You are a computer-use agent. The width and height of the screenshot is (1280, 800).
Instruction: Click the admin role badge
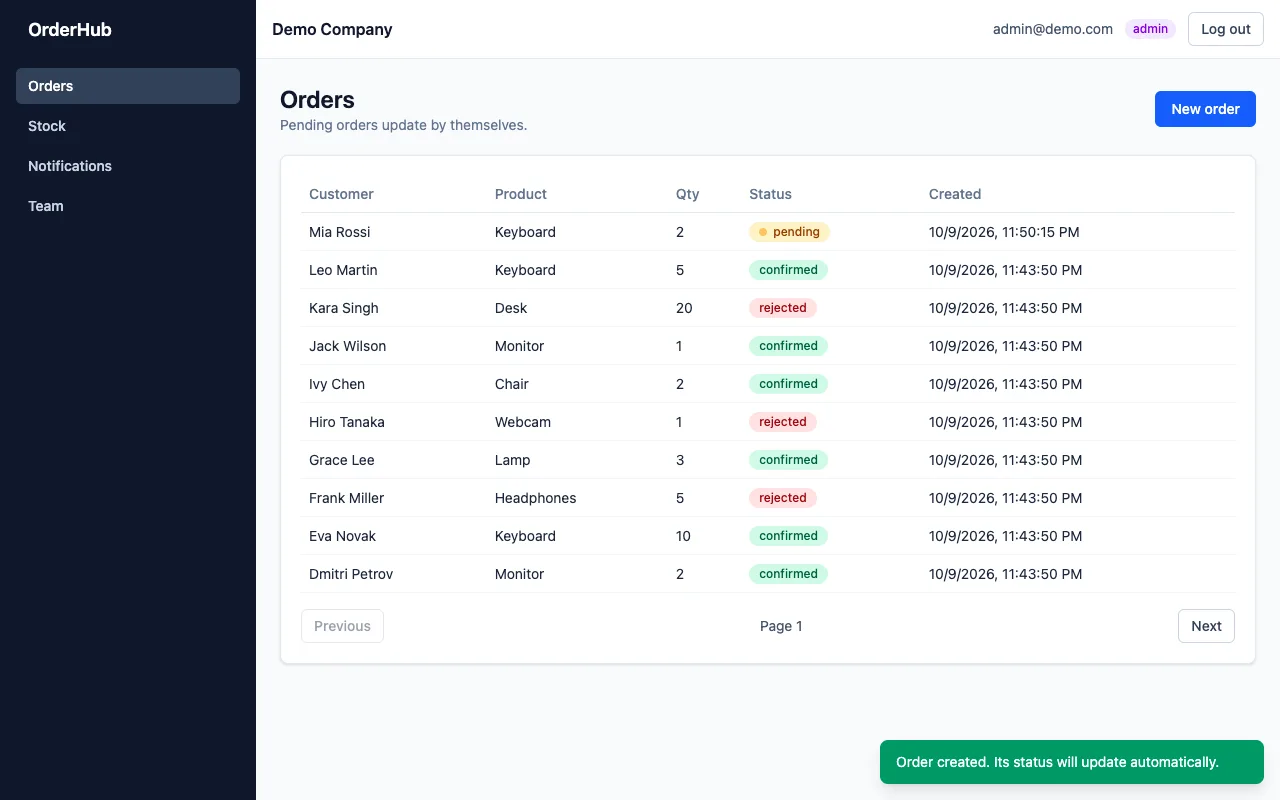(x=1150, y=29)
